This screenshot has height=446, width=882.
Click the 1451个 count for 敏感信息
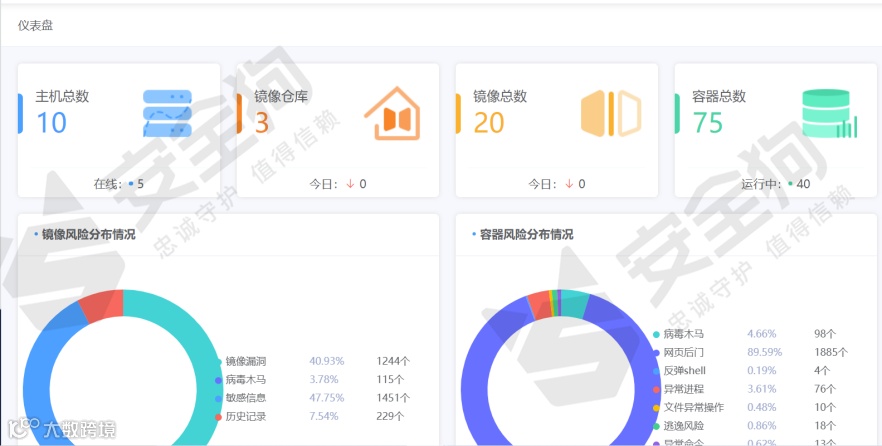point(393,398)
